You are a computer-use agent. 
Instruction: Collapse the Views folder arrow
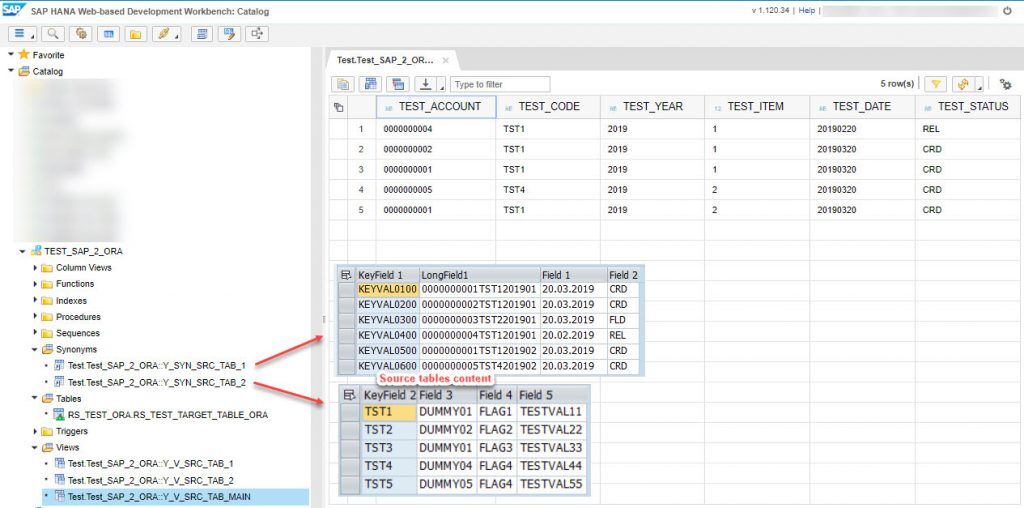coord(35,447)
